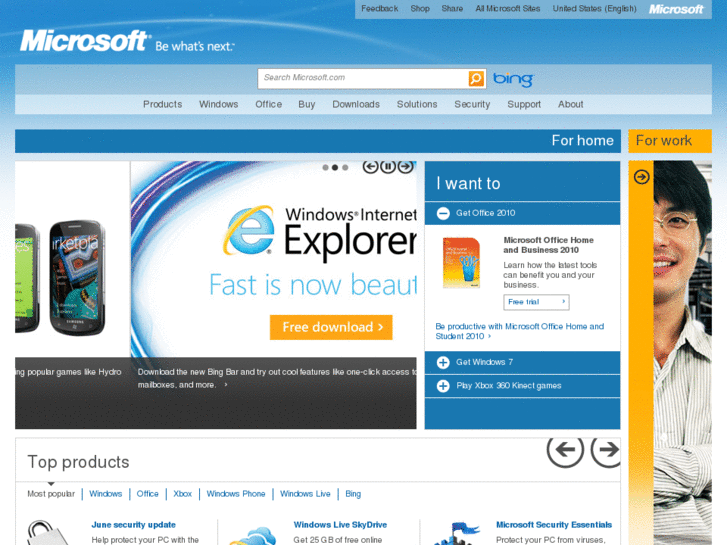
Task: Click the Bing Bar caption text link
Action: tap(276, 378)
